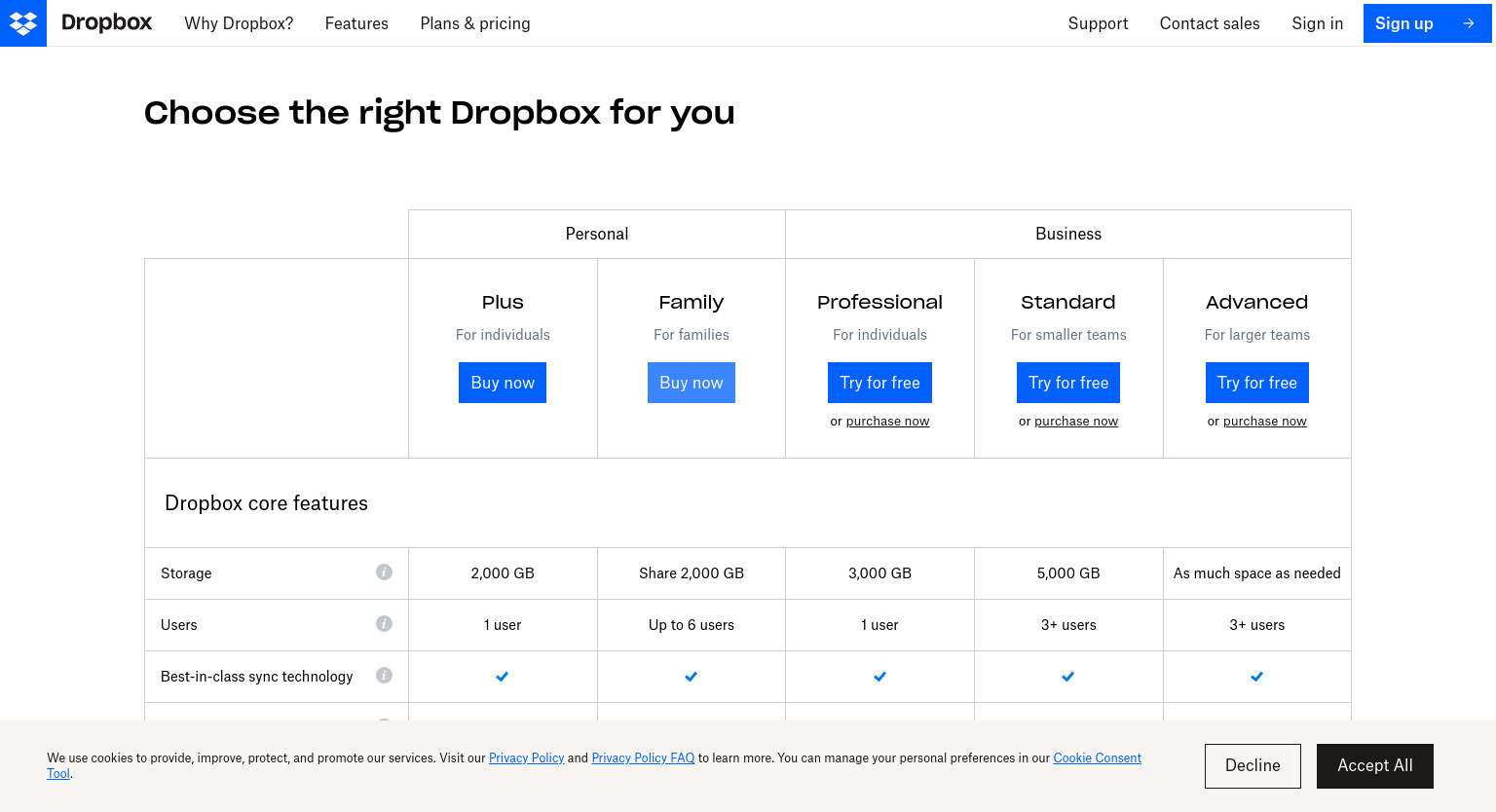
Task: Click 'For larger teams' subtitle
Action: (1257, 335)
